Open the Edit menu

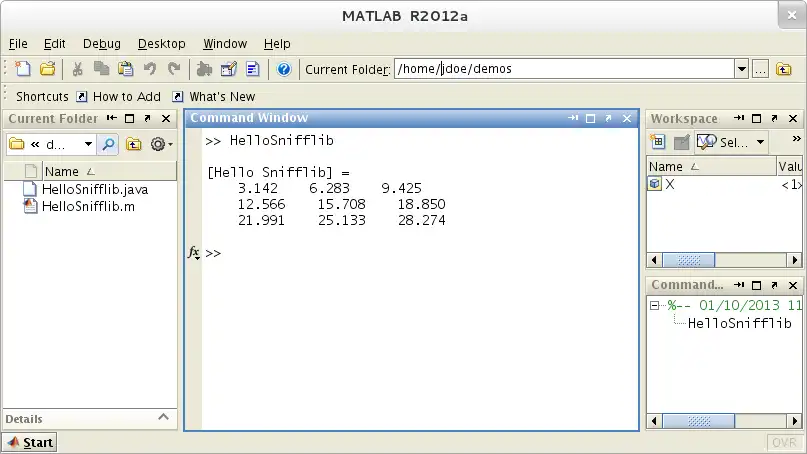click(55, 44)
